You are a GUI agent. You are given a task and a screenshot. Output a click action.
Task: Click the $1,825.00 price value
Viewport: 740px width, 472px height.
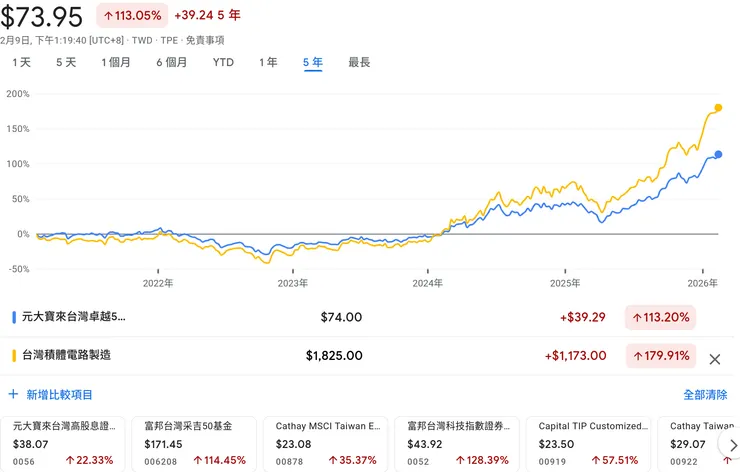click(334, 355)
